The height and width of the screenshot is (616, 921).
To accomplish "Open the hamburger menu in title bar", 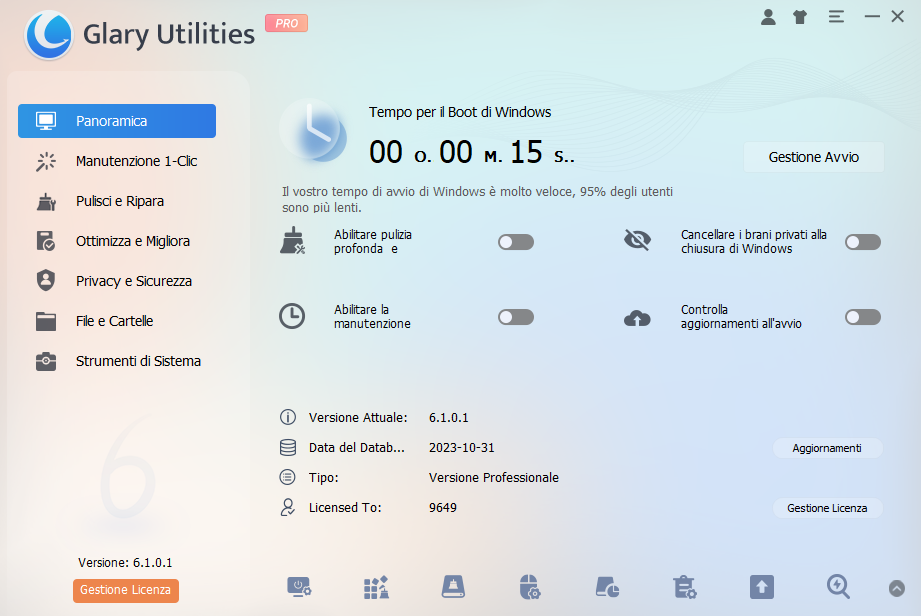I will coord(836,17).
